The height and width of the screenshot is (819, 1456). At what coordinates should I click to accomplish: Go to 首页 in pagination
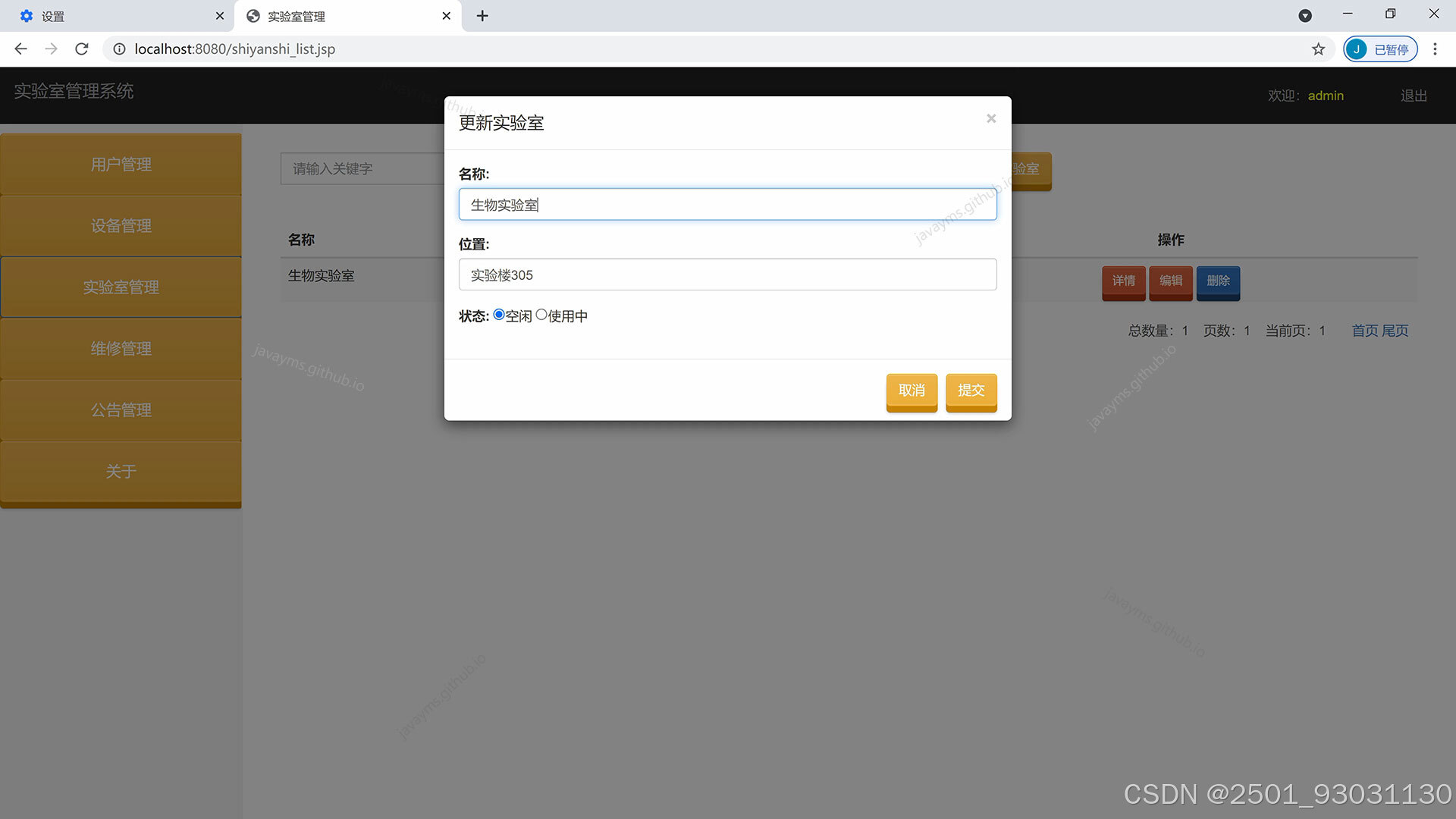coord(1365,331)
